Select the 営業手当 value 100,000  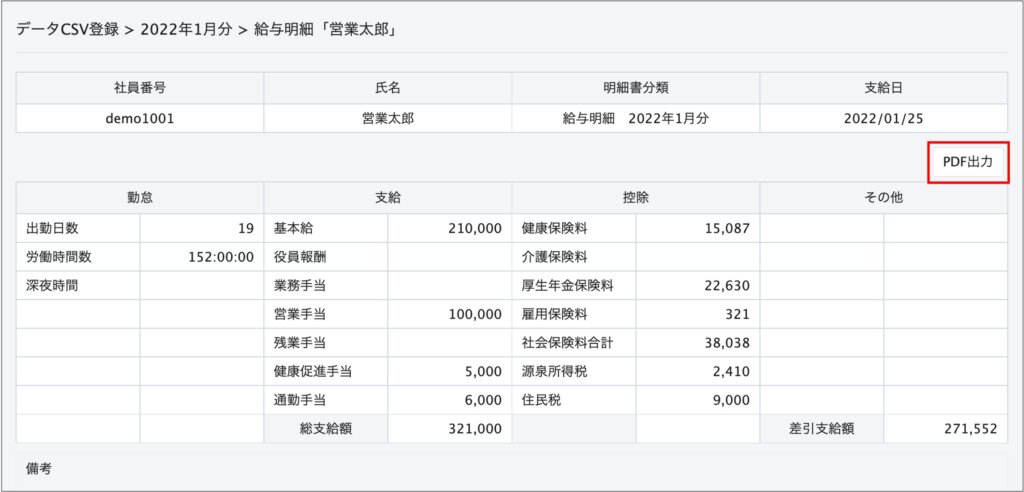click(x=475, y=314)
